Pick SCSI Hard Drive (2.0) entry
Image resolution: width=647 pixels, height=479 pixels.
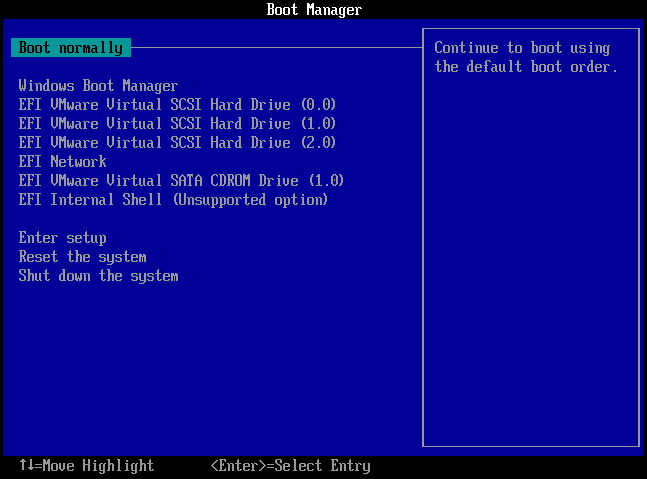tap(177, 143)
